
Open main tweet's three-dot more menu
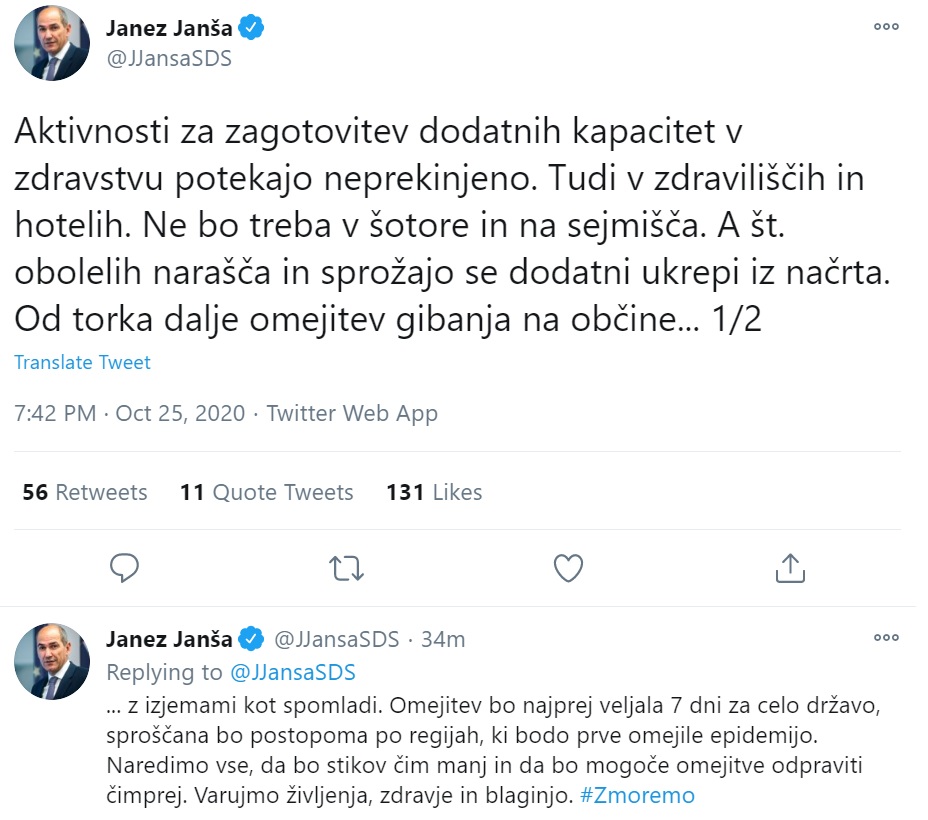886,27
